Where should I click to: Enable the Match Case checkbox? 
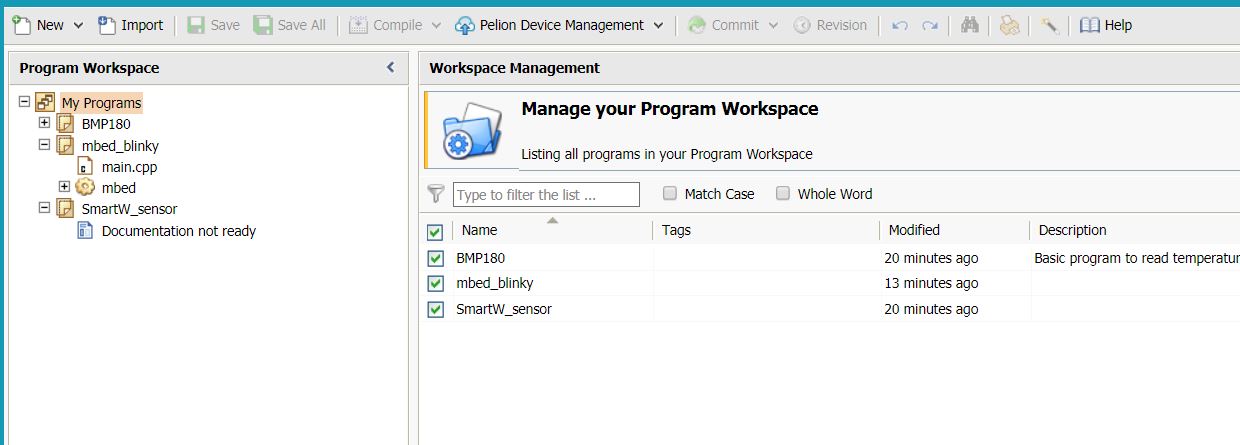point(670,194)
